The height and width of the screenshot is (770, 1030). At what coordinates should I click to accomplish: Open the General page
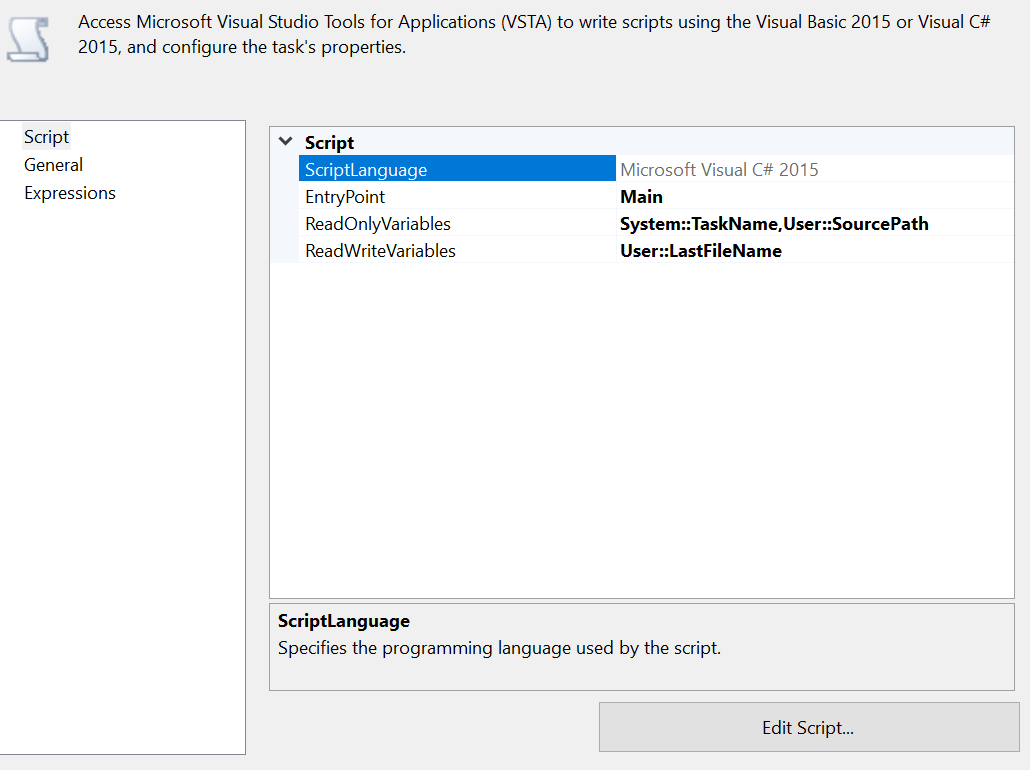pos(53,165)
